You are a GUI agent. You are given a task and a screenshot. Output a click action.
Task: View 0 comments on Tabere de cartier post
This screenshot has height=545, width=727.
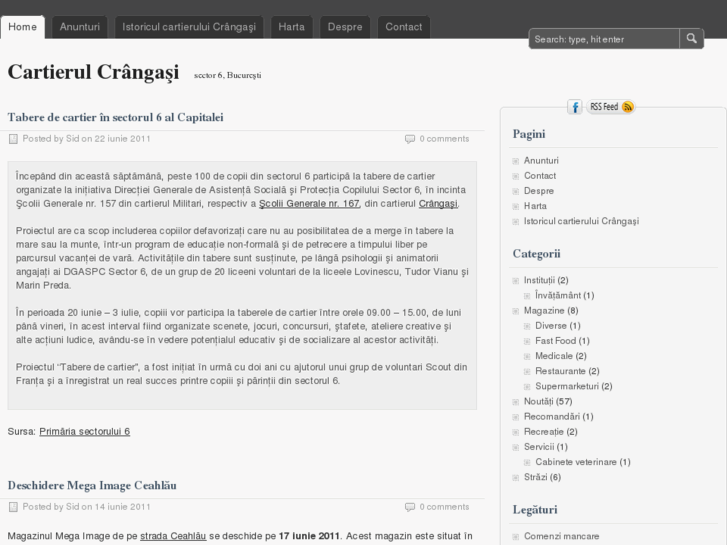pyautogui.click(x=444, y=139)
